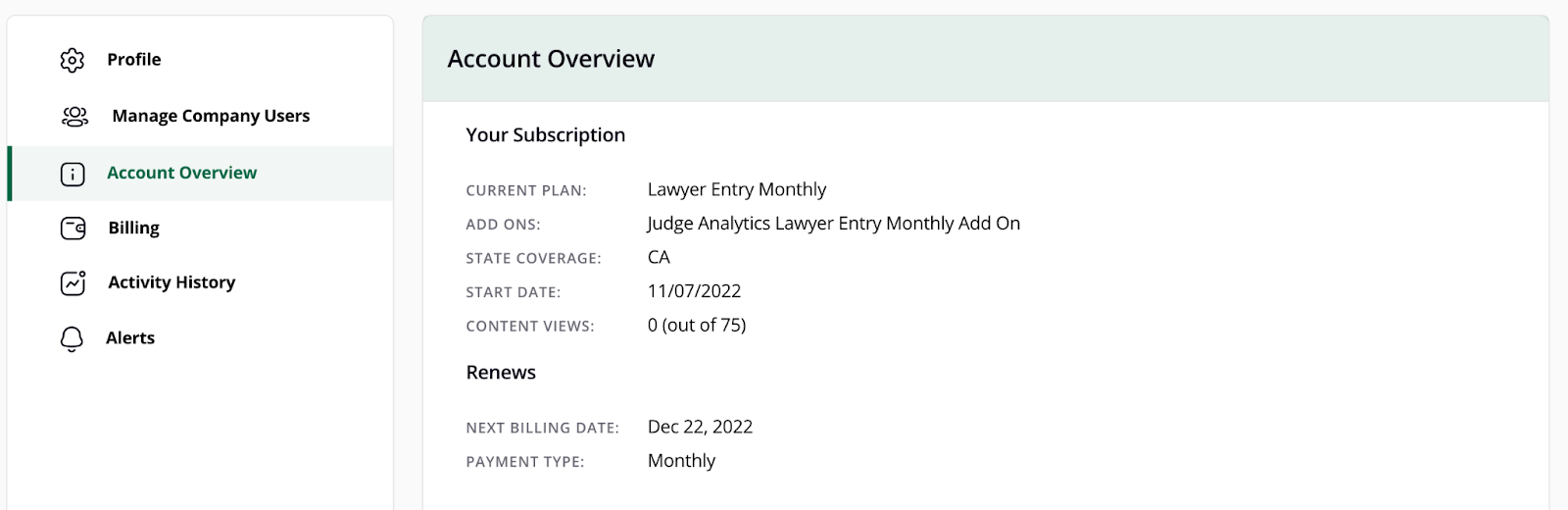This screenshot has height=510, width=1568.
Task: Click the start date 11/07/2022
Action: coord(694,291)
